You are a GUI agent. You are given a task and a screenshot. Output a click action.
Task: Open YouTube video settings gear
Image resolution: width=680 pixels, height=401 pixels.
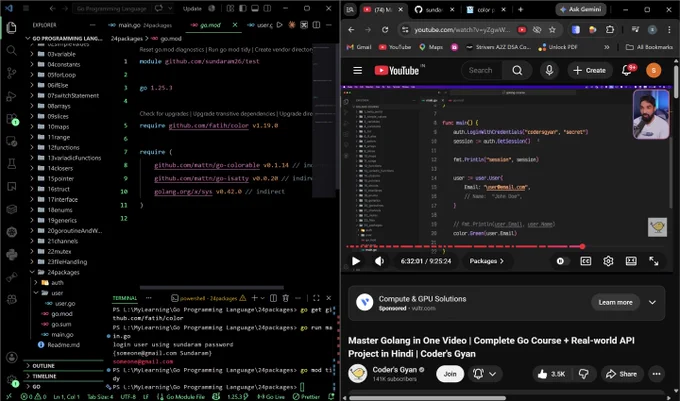pos(608,261)
